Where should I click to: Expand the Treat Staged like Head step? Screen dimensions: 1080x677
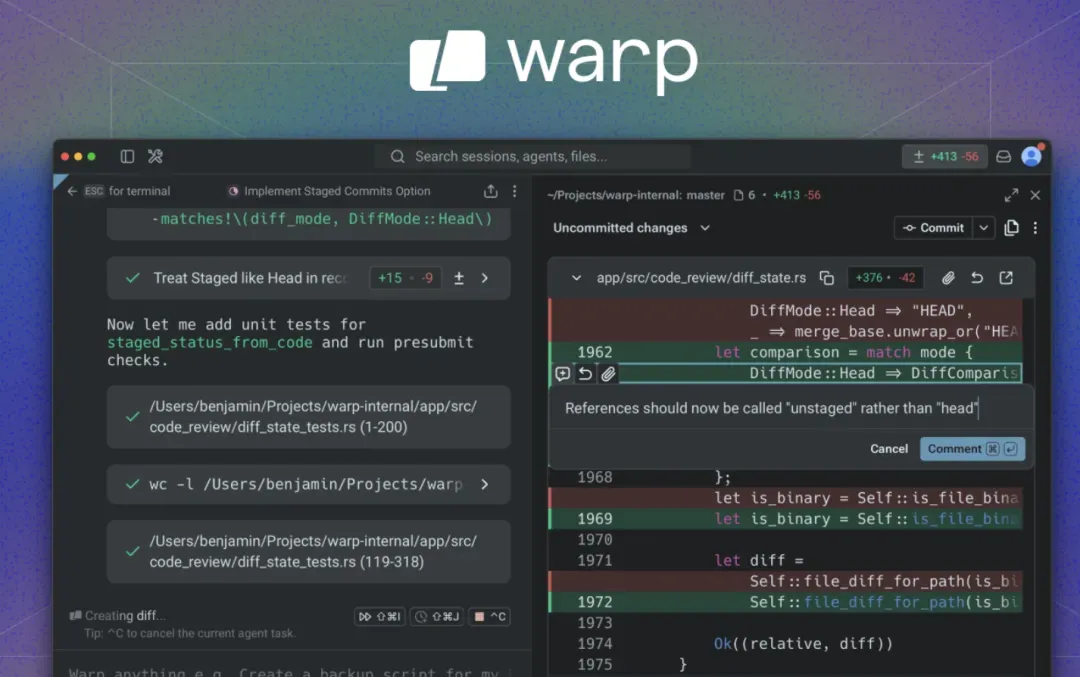click(x=485, y=278)
